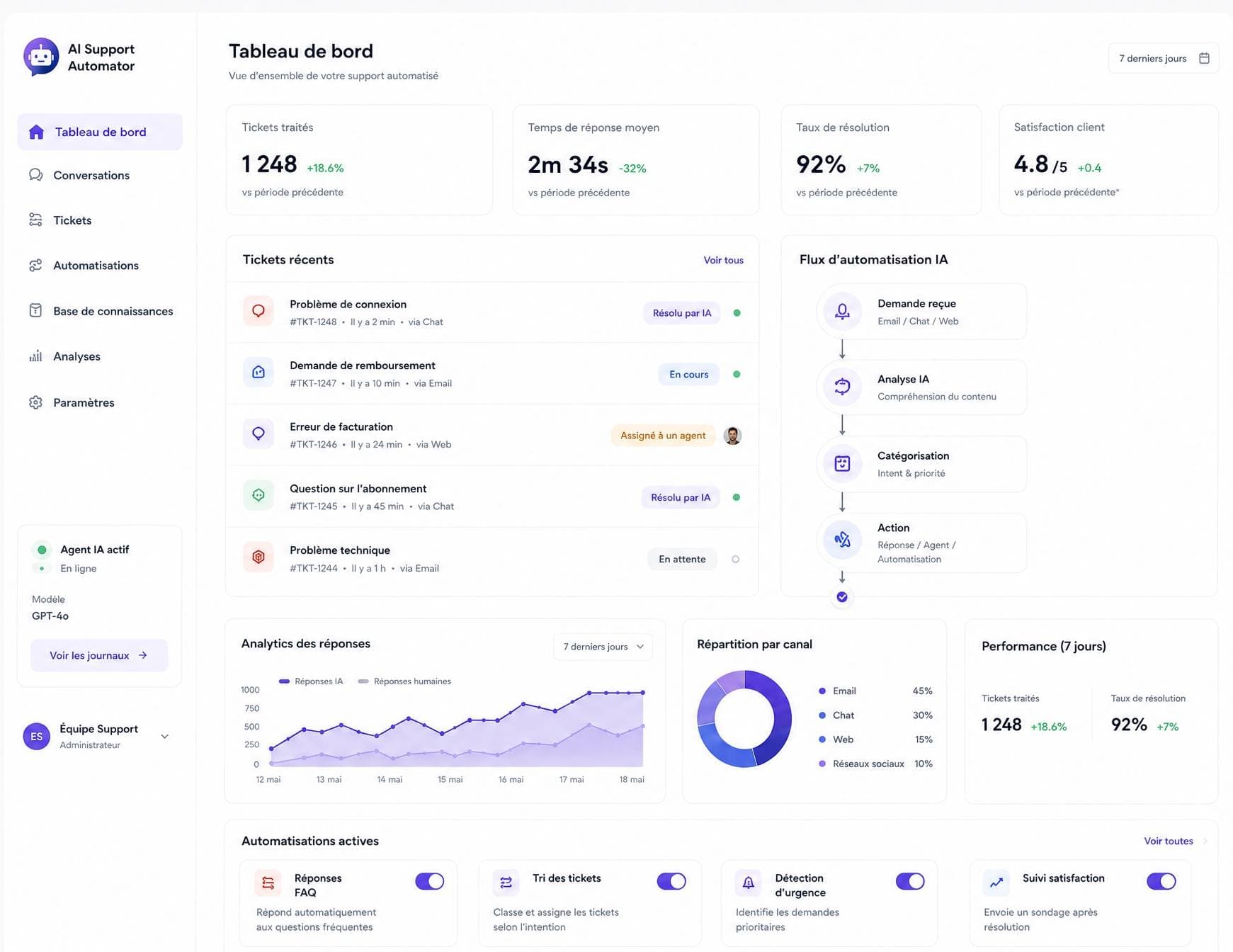Viewport: 1233px width, 952px height.
Task: Click the Tri des tickets automation icon
Action: [x=506, y=883]
